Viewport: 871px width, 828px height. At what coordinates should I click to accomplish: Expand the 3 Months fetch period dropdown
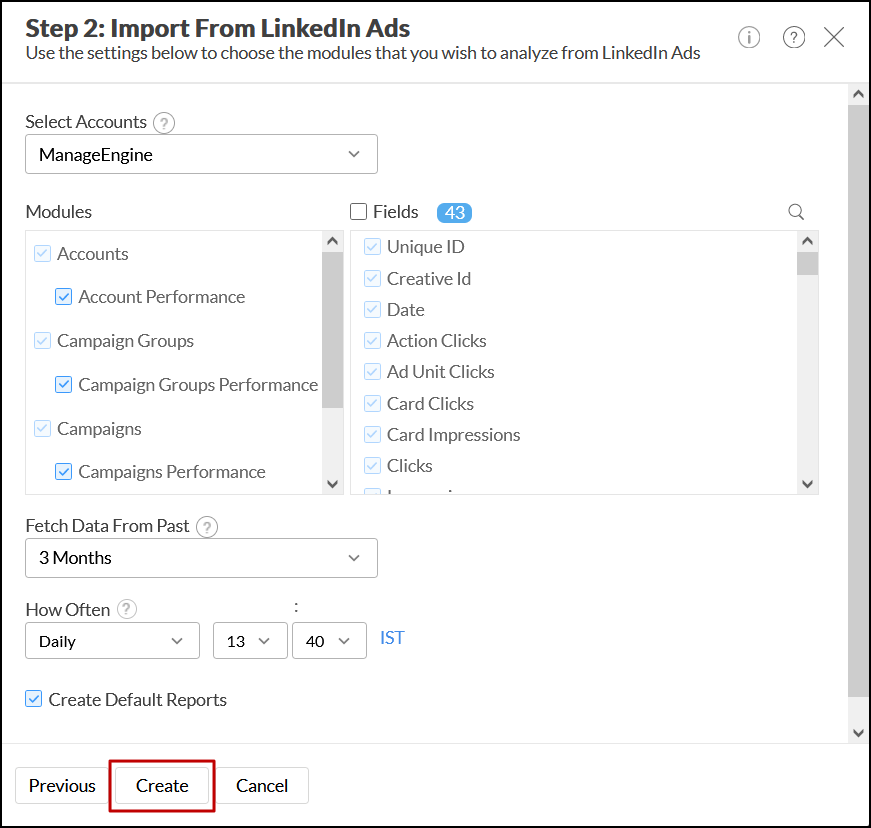pyautogui.click(x=201, y=558)
